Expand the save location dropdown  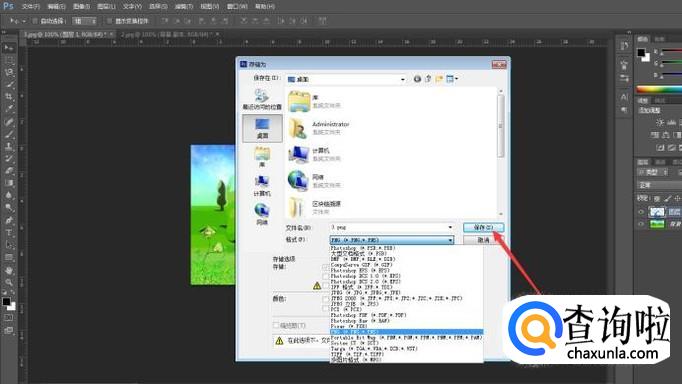click(403, 79)
